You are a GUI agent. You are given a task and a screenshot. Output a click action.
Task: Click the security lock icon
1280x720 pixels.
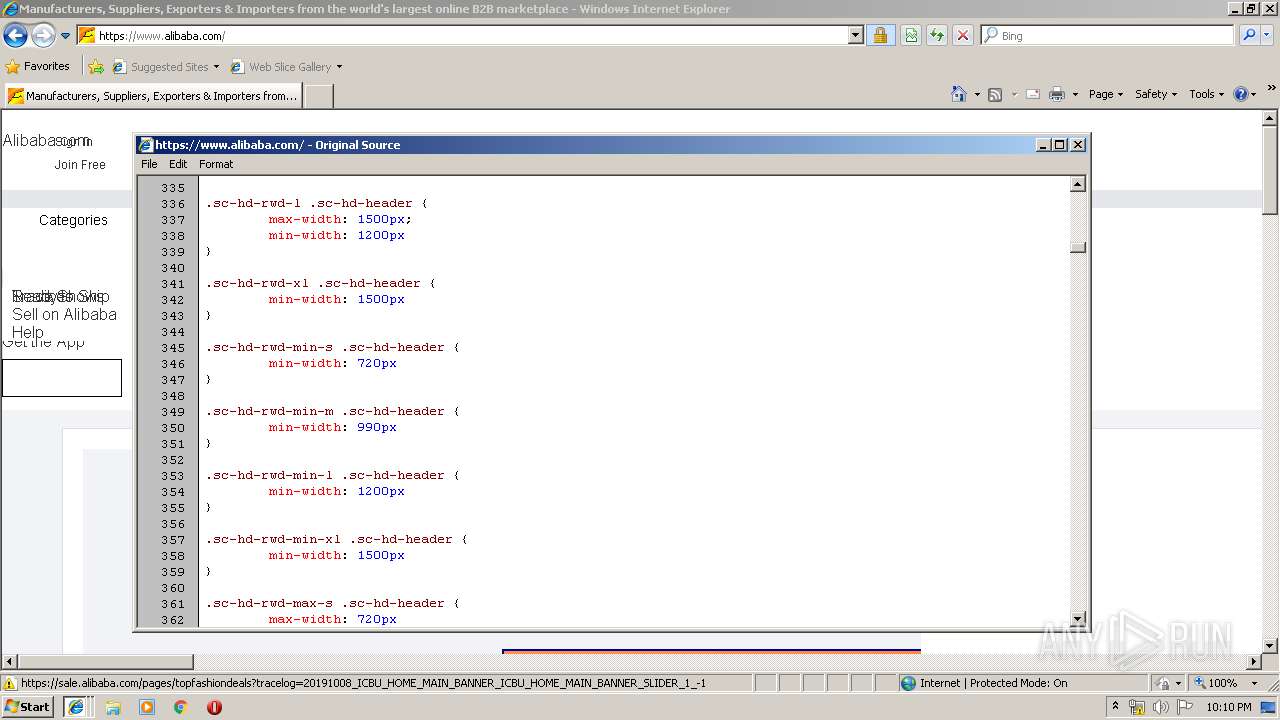pyautogui.click(x=880, y=35)
